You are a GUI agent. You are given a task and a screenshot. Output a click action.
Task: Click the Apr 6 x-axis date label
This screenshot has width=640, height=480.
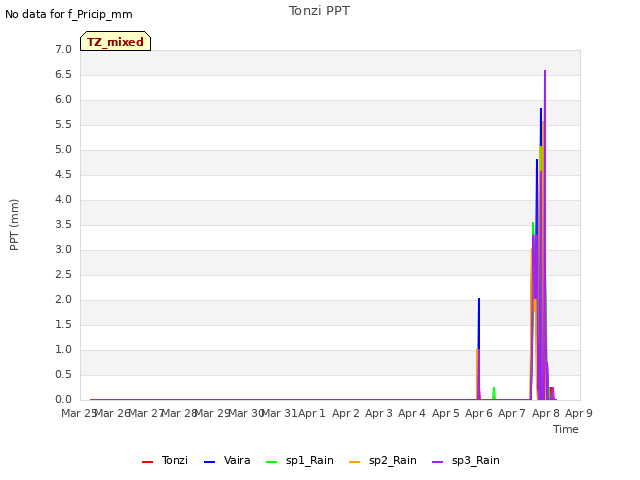479,413
